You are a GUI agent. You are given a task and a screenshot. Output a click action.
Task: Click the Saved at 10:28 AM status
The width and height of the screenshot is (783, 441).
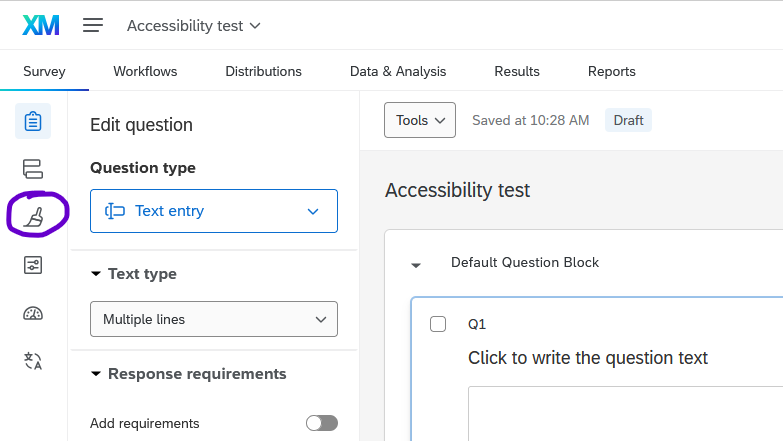click(x=531, y=120)
